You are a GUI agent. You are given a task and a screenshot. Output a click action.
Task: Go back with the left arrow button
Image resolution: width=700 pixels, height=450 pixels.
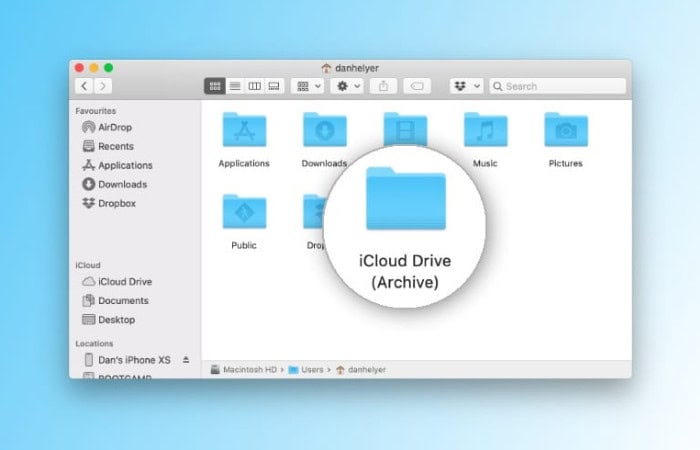click(x=84, y=86)
